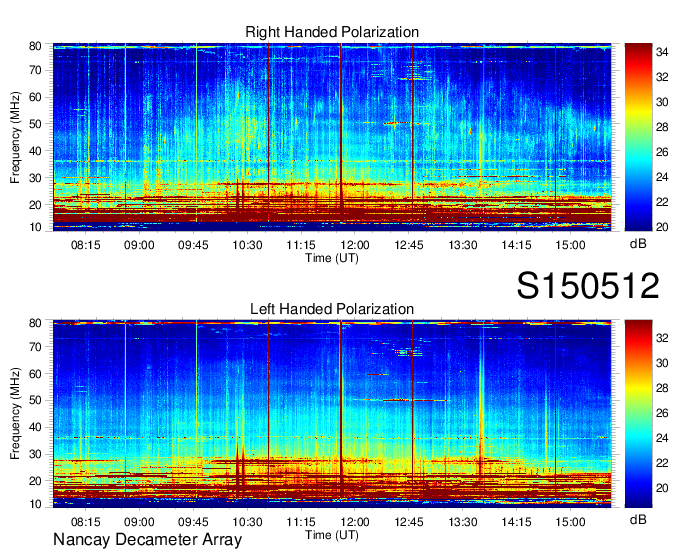Click '09:45' on the upper time axis

193,245
